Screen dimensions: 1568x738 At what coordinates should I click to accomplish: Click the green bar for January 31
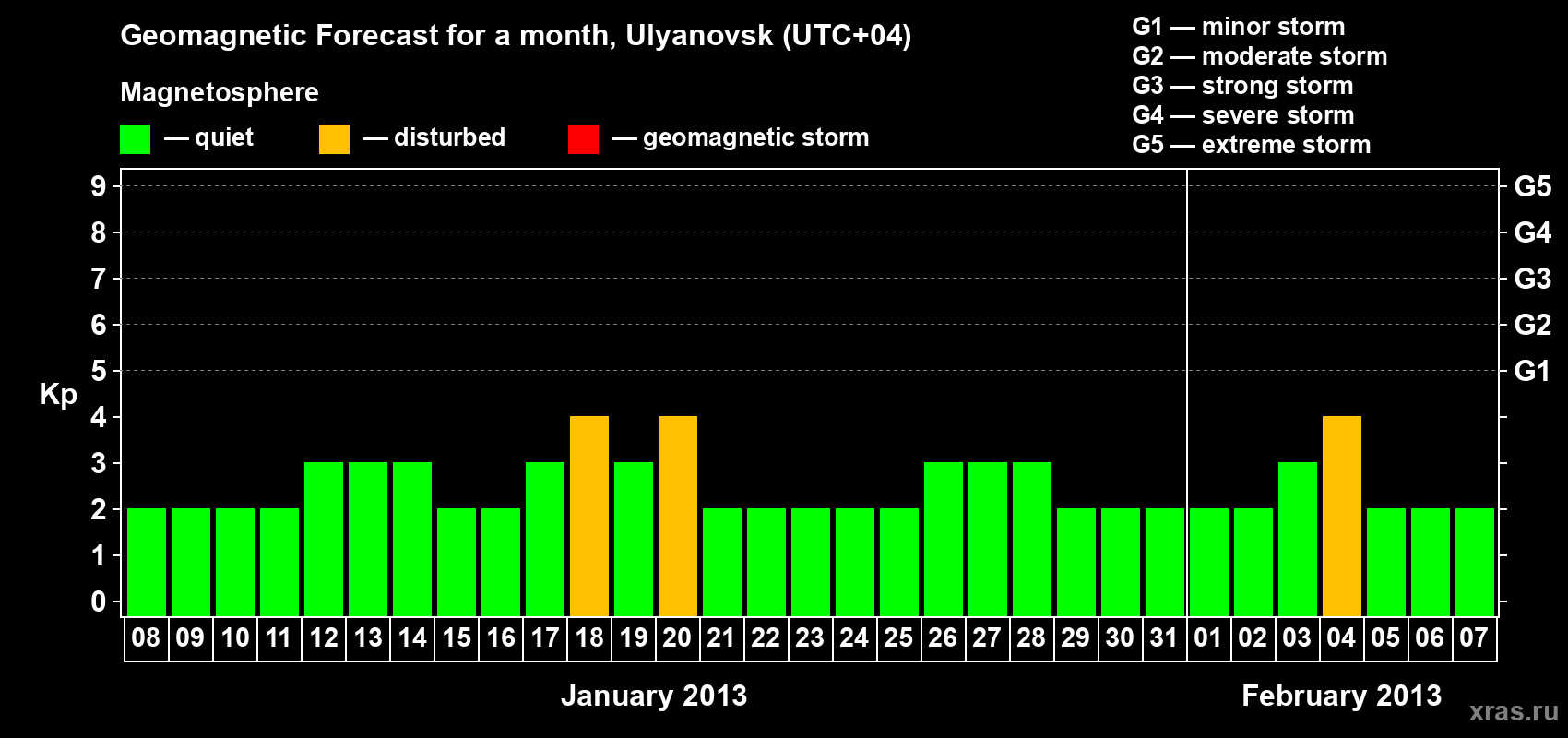1165,563
